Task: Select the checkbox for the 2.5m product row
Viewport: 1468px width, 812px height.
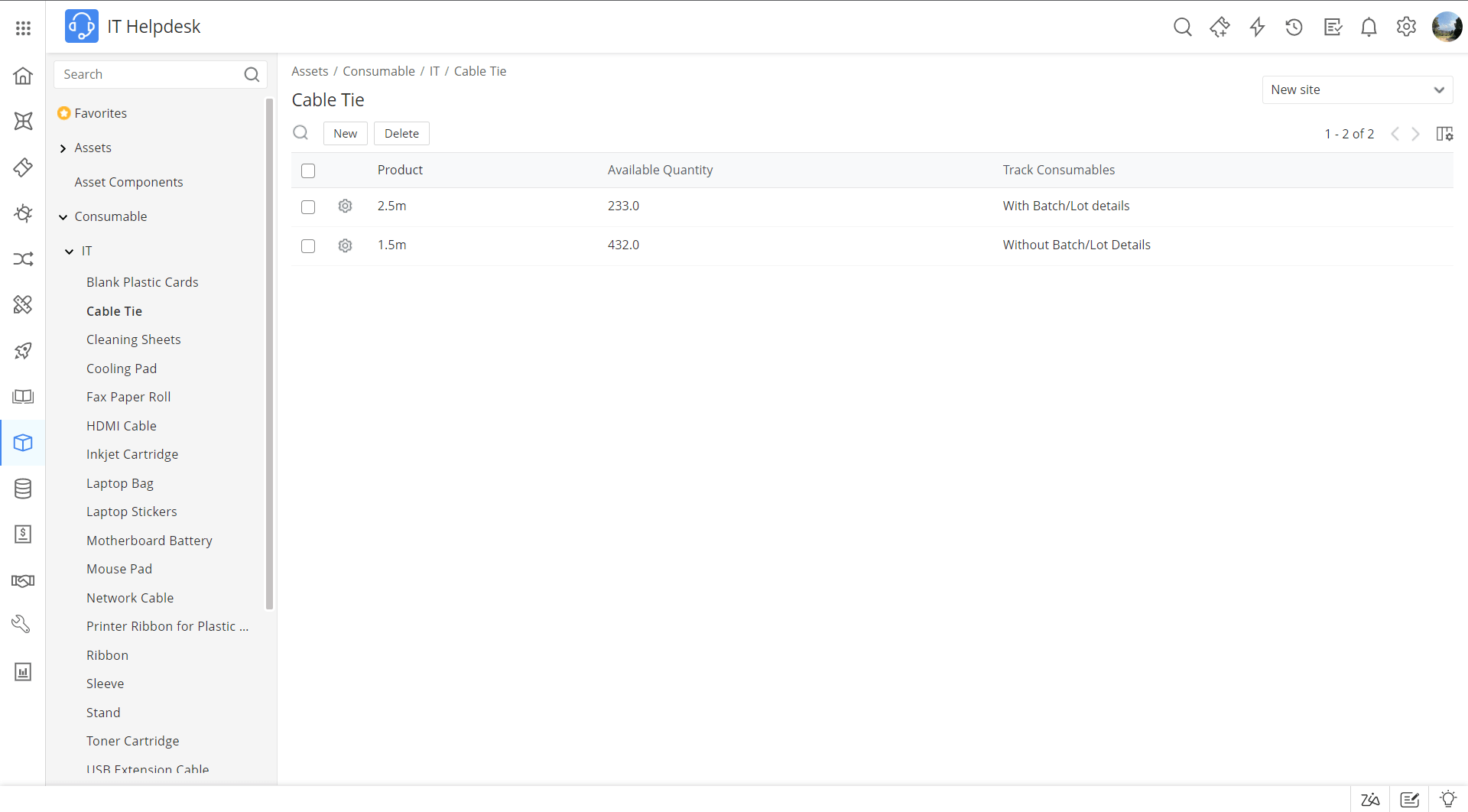Action: (x=308, y=207)
